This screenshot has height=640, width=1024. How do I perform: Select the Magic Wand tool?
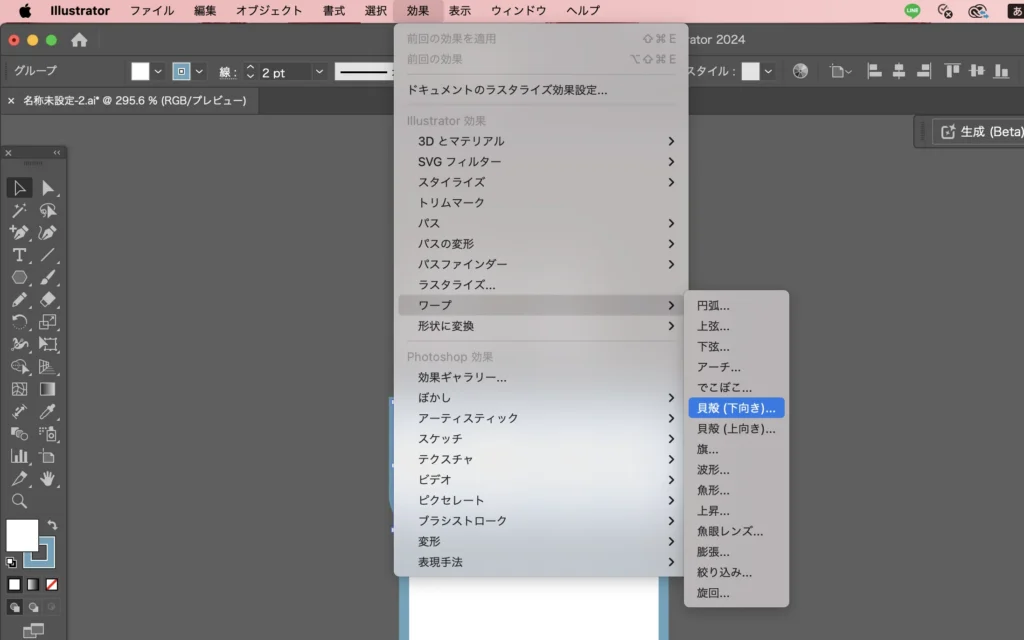point(19,210)
